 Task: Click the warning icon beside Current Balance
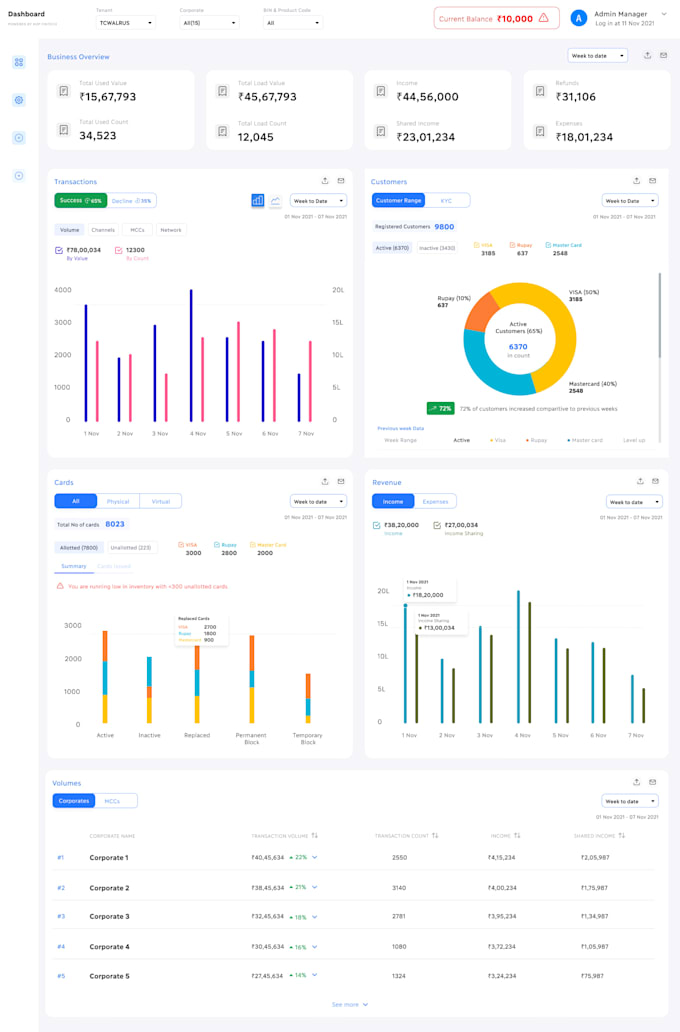(x=544, y=18)
